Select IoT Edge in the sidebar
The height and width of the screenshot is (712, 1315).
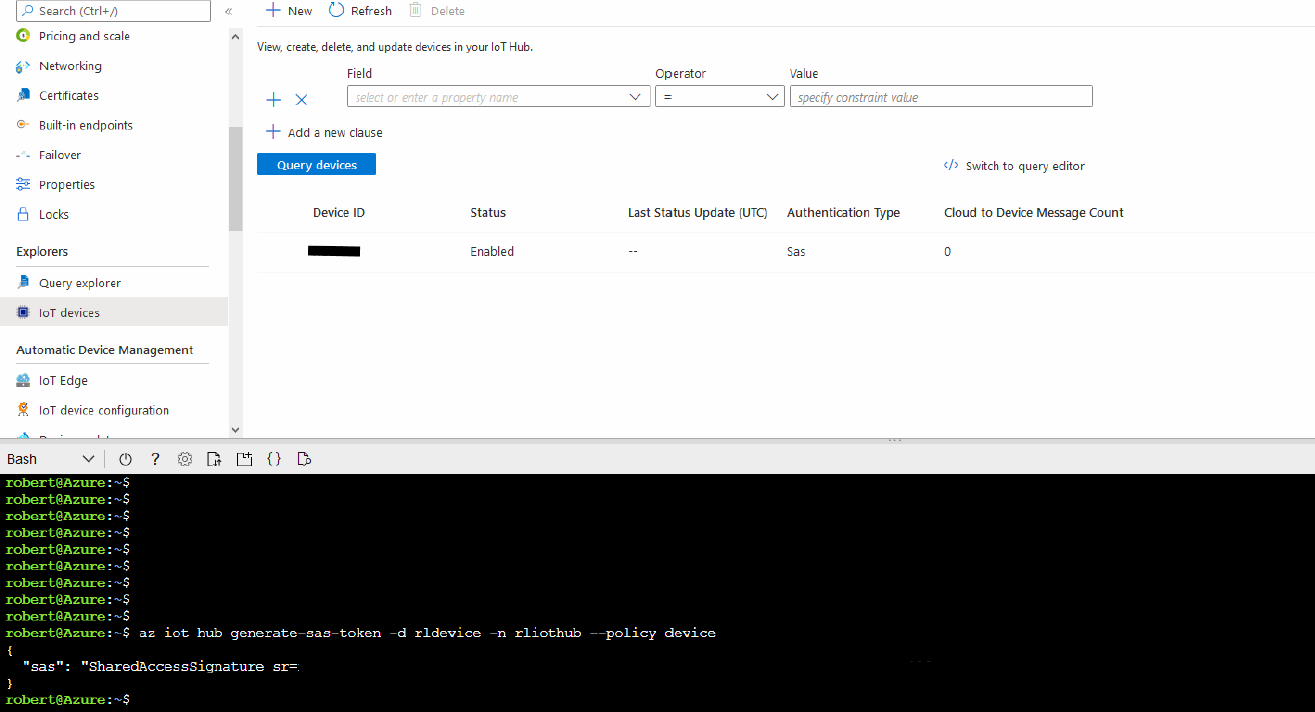coord(63,380)
